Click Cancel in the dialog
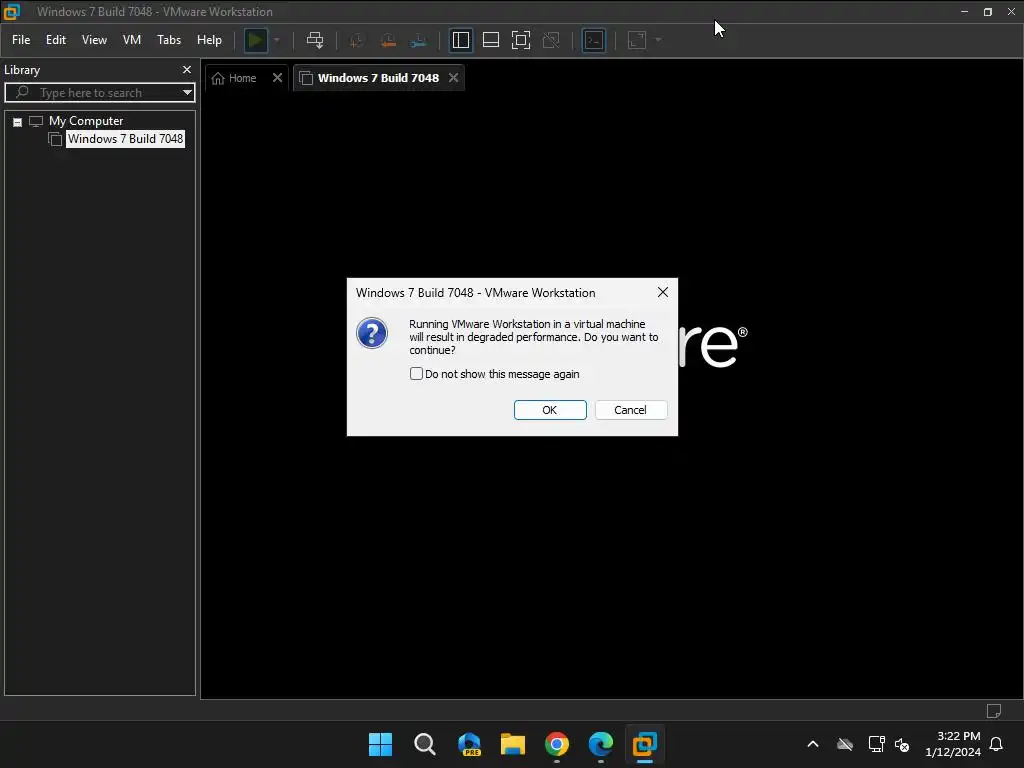The width and height of the screenshot is (1024, 768). [x=630, y=410]
